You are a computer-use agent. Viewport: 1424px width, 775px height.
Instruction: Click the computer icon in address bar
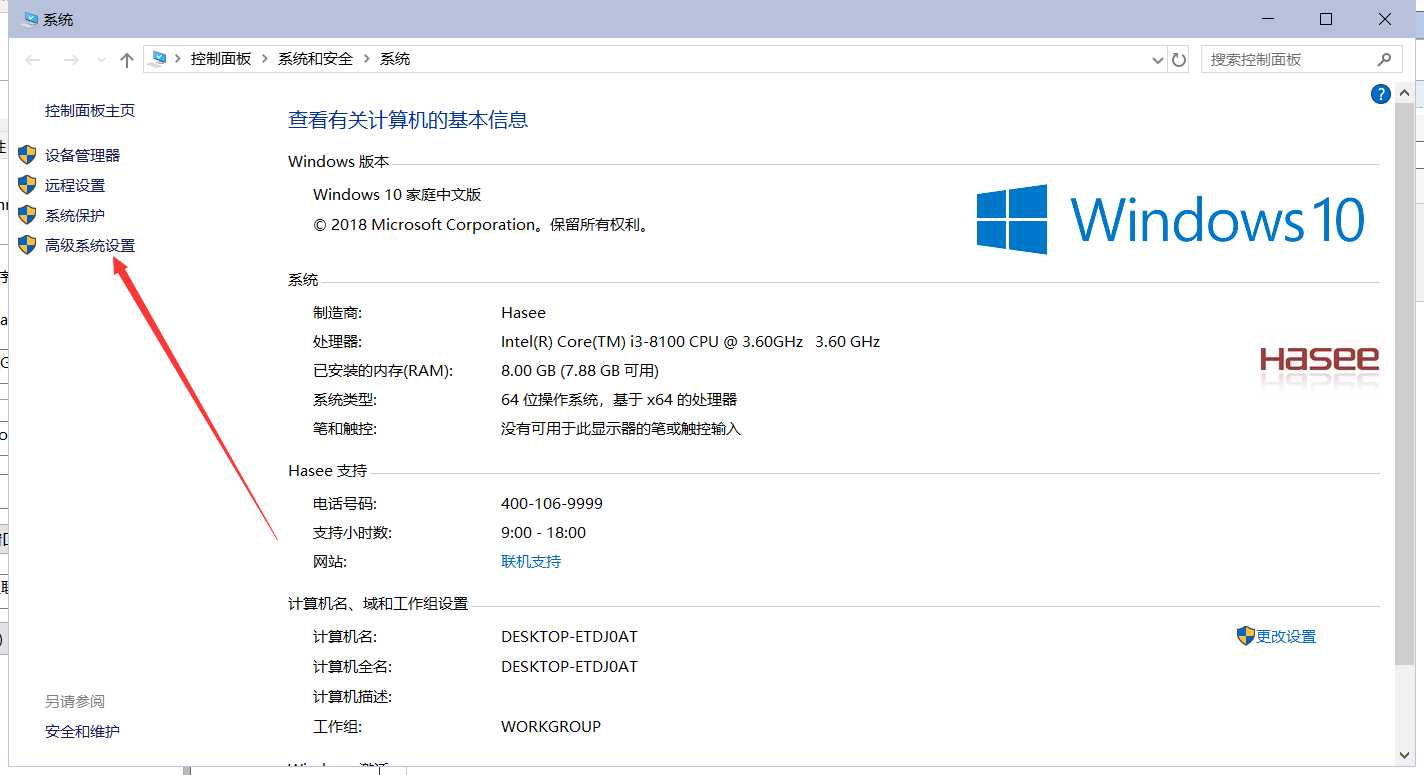click(x=158, y=59)
